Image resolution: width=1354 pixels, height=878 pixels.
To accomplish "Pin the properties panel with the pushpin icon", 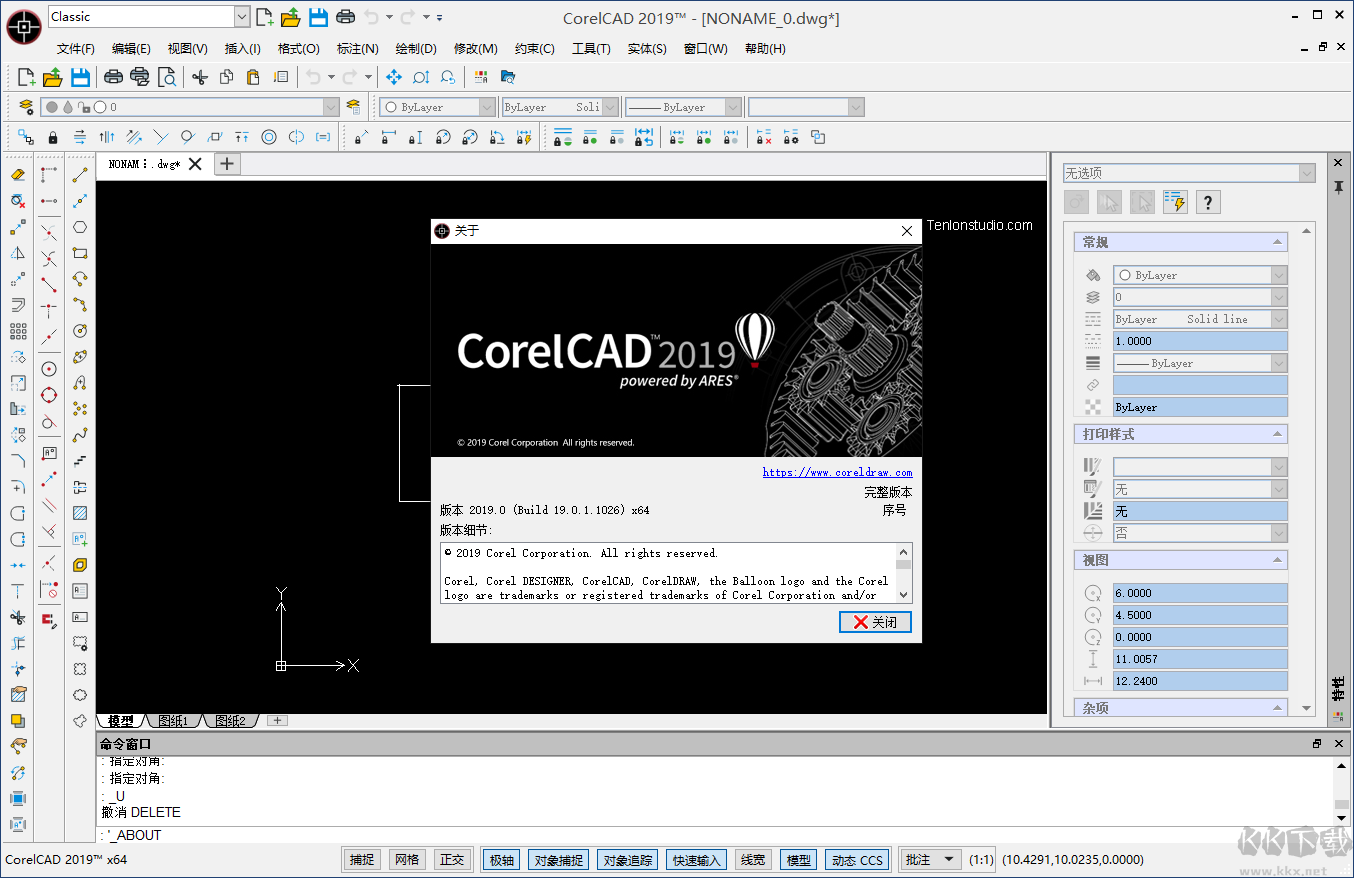I will click(1338, 187).
